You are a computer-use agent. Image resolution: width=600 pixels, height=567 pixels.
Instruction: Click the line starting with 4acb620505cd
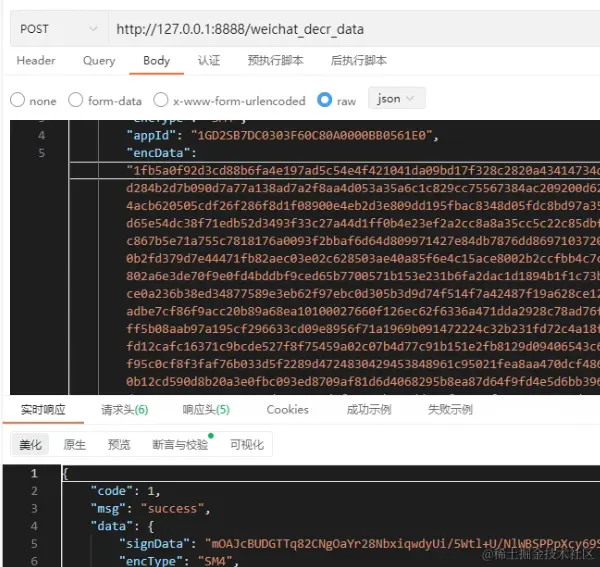(x=363, y=206)
